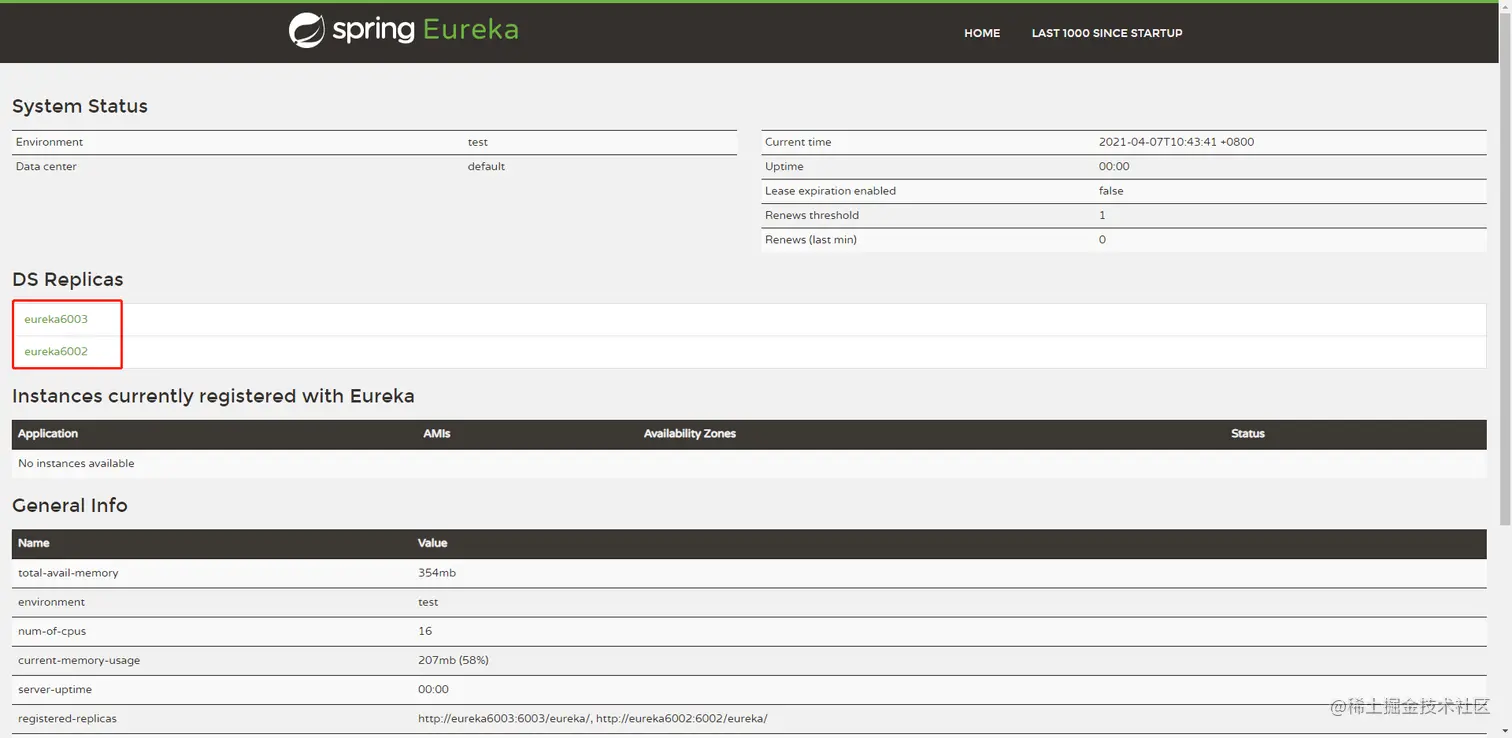
Task: Open LAST 1000 SINCE STARTUP page
Action: (x=1107, y=33)
